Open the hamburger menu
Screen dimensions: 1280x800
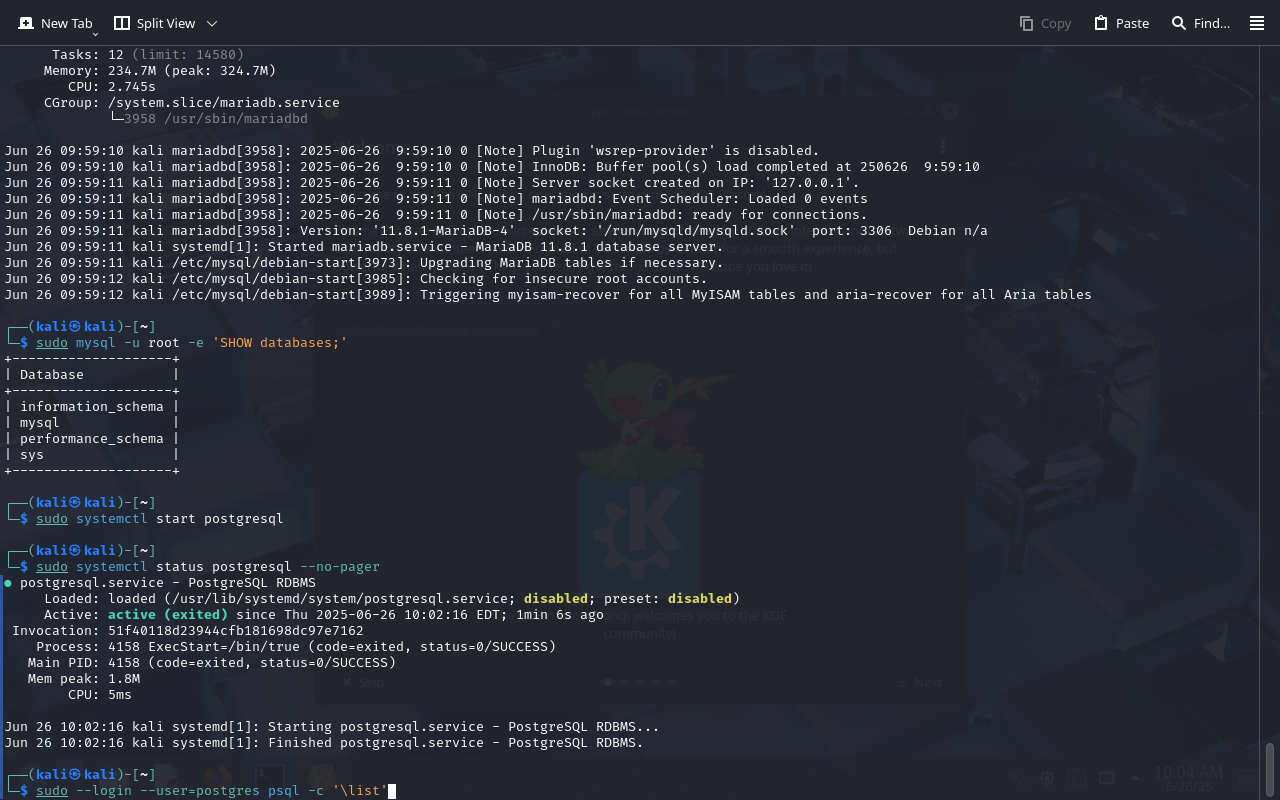pyautogui.click(x=1257, y=23)
